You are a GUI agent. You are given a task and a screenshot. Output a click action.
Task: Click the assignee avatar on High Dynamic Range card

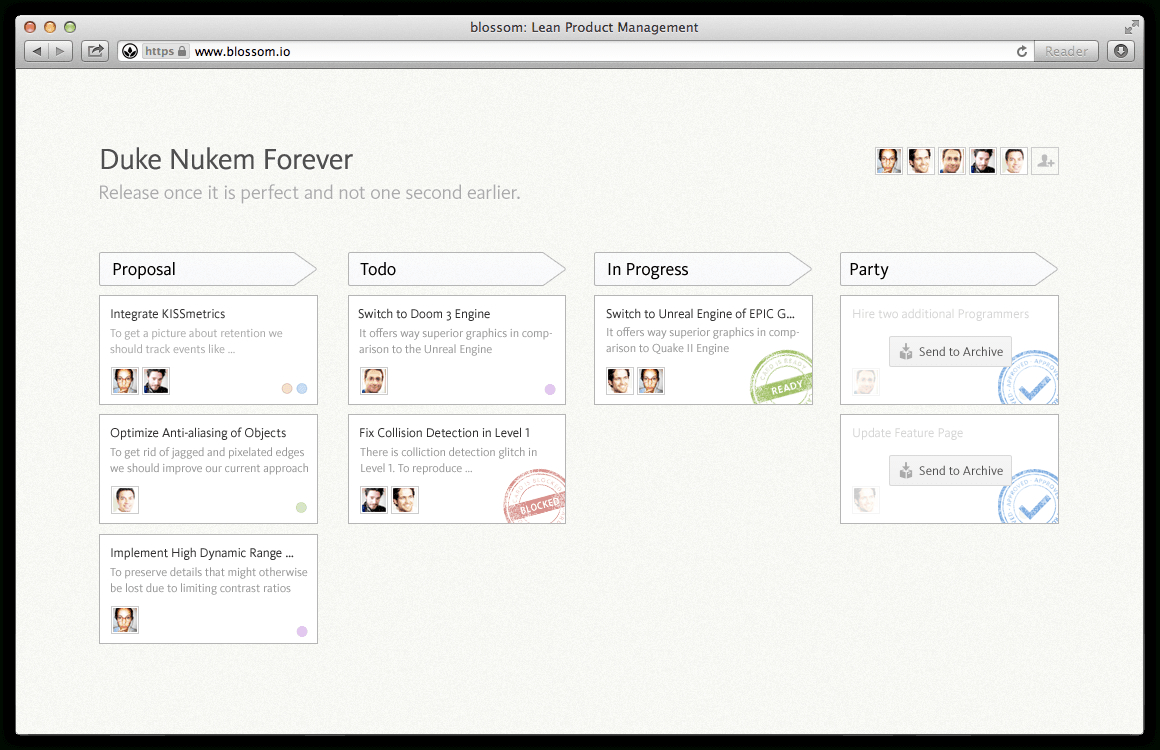coord(124,620)
